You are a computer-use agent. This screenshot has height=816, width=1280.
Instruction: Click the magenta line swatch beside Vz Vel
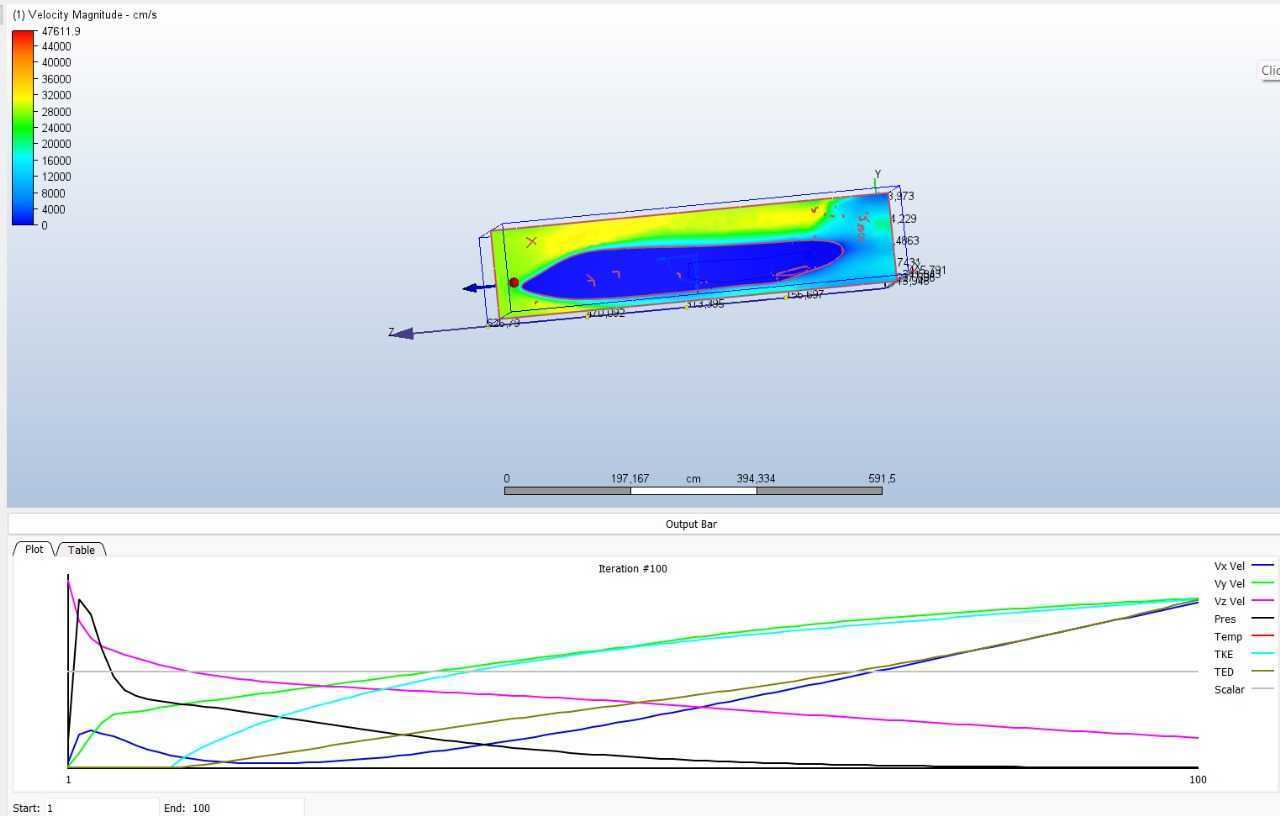[x=1263, y=601]
